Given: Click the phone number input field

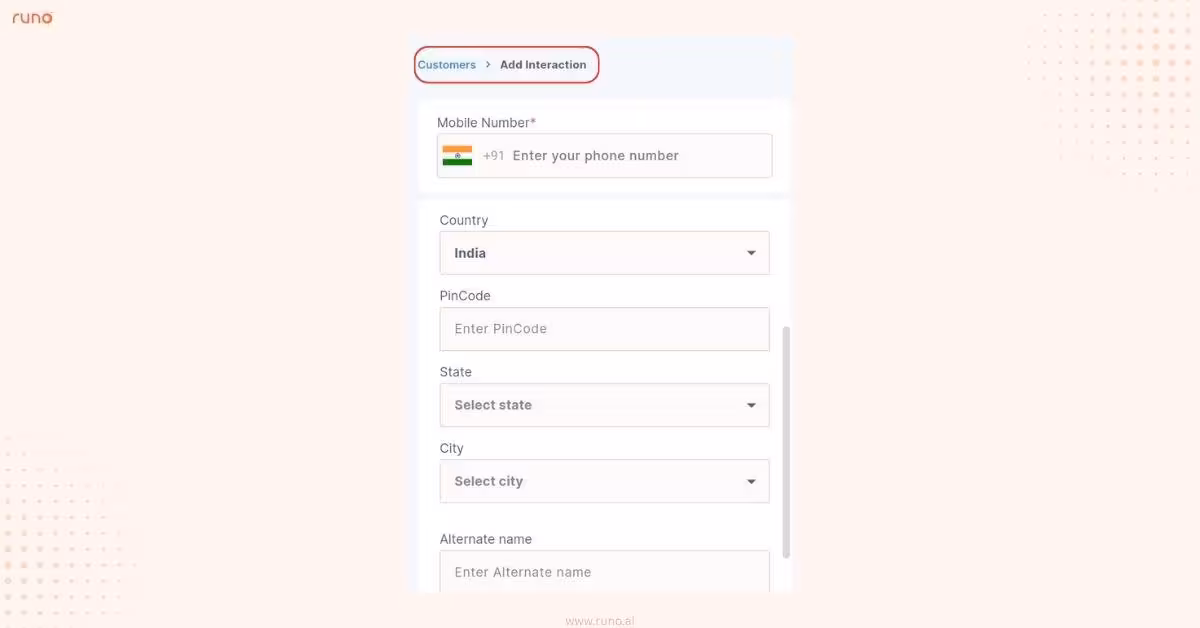Looking at the screenshot, I should pos(620,155).
